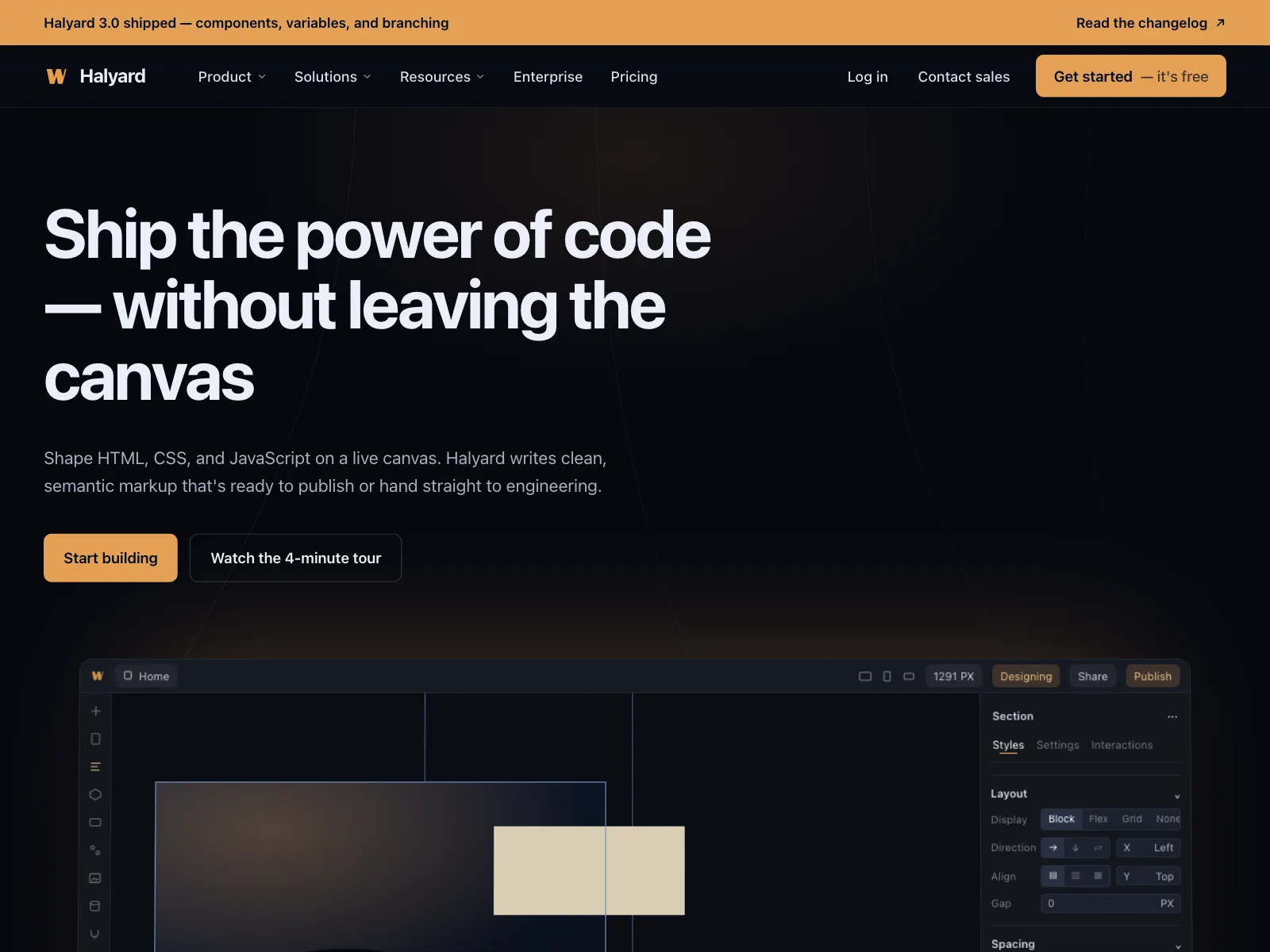Choose the third Align option

1098,876
